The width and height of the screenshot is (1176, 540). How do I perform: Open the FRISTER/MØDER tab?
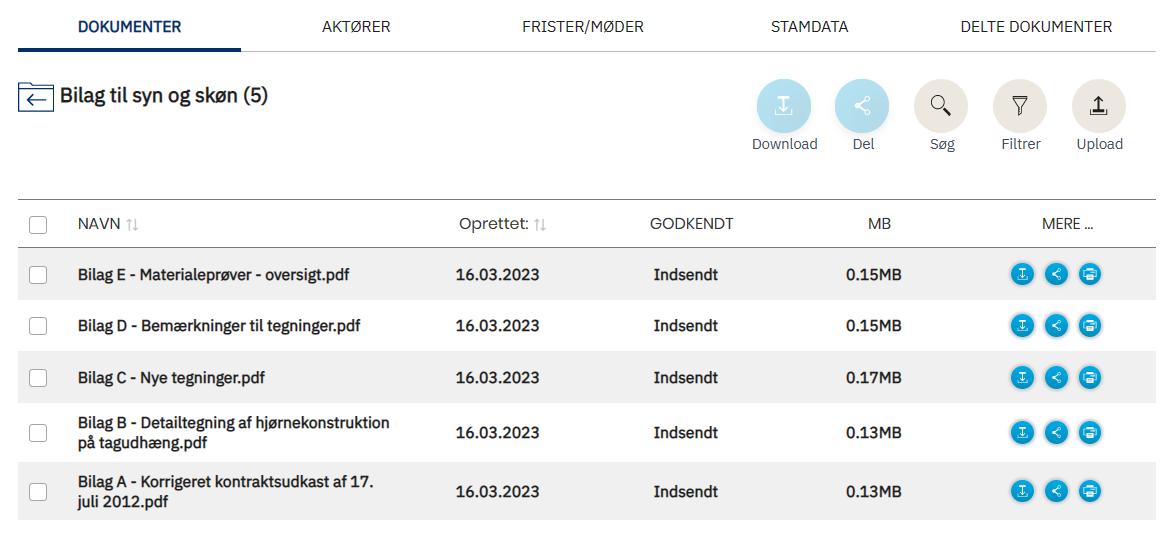coord(583,27)
